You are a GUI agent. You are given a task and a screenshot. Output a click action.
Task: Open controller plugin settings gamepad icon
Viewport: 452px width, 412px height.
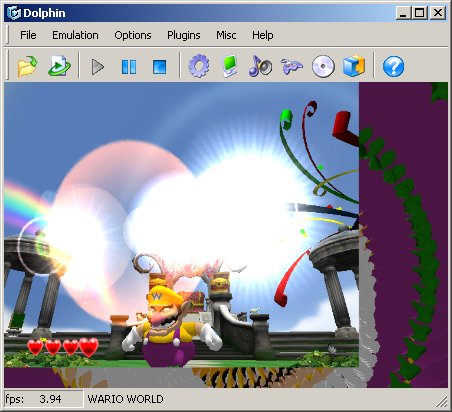coord(292,66)
